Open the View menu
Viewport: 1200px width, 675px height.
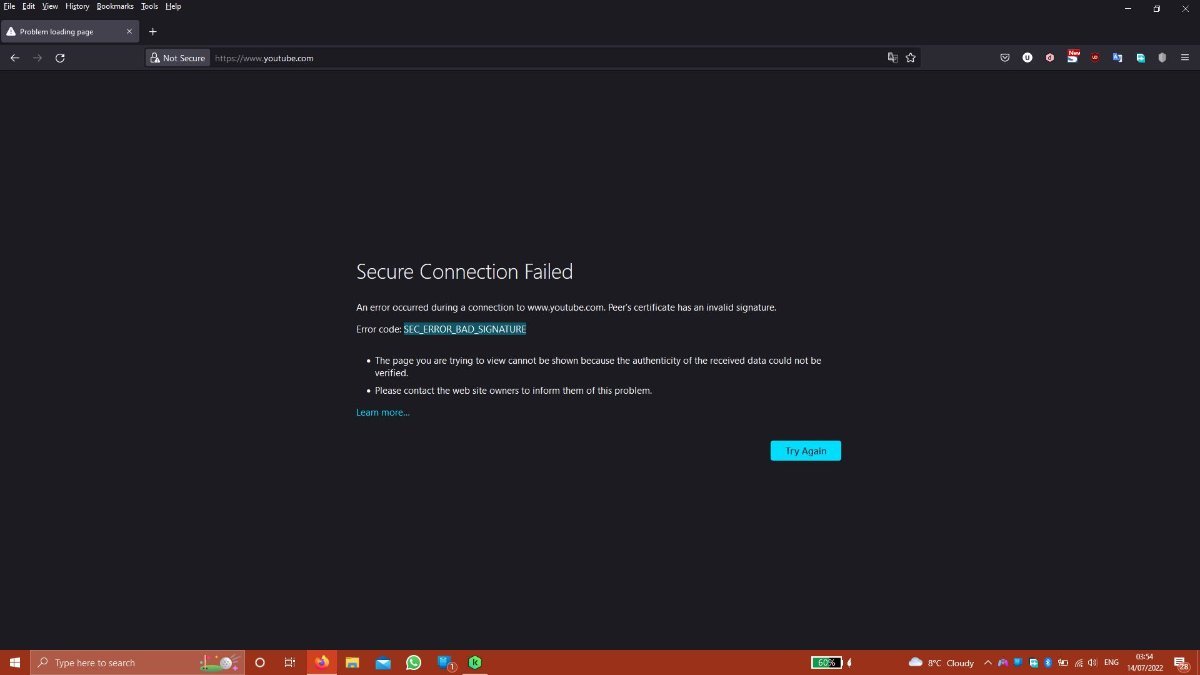50,6
